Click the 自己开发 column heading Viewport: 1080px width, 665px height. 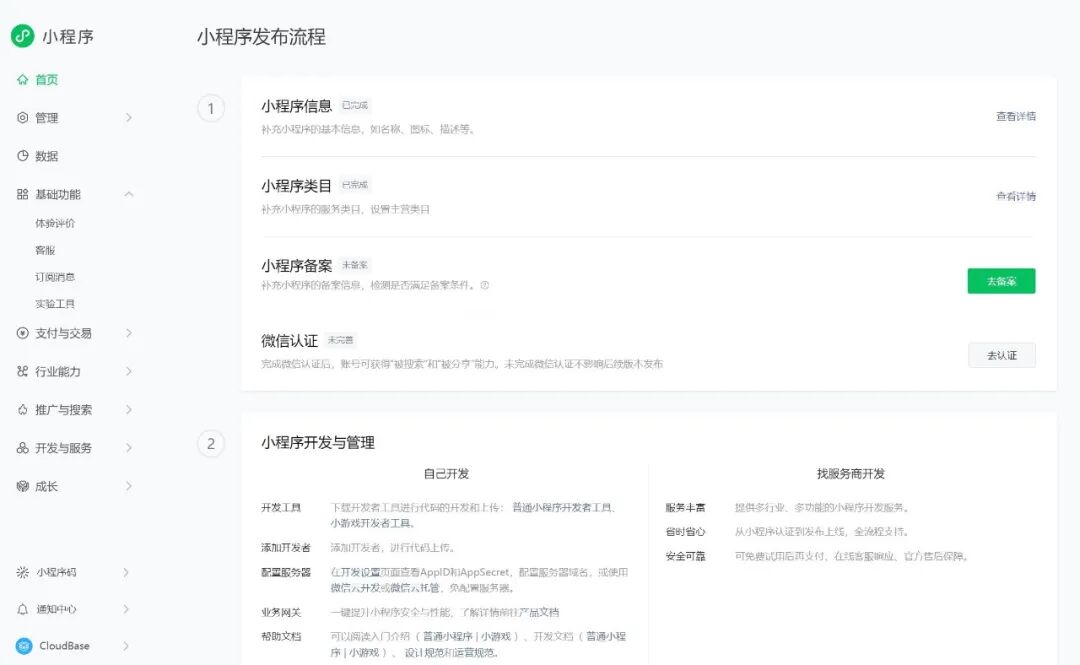point(446,474)
